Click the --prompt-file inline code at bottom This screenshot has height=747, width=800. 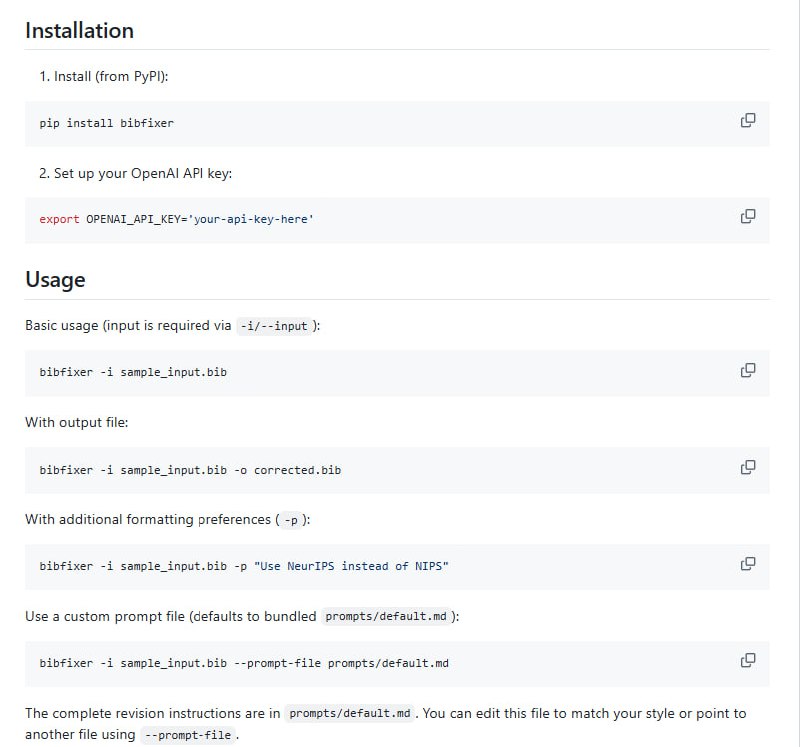[188, 735]
